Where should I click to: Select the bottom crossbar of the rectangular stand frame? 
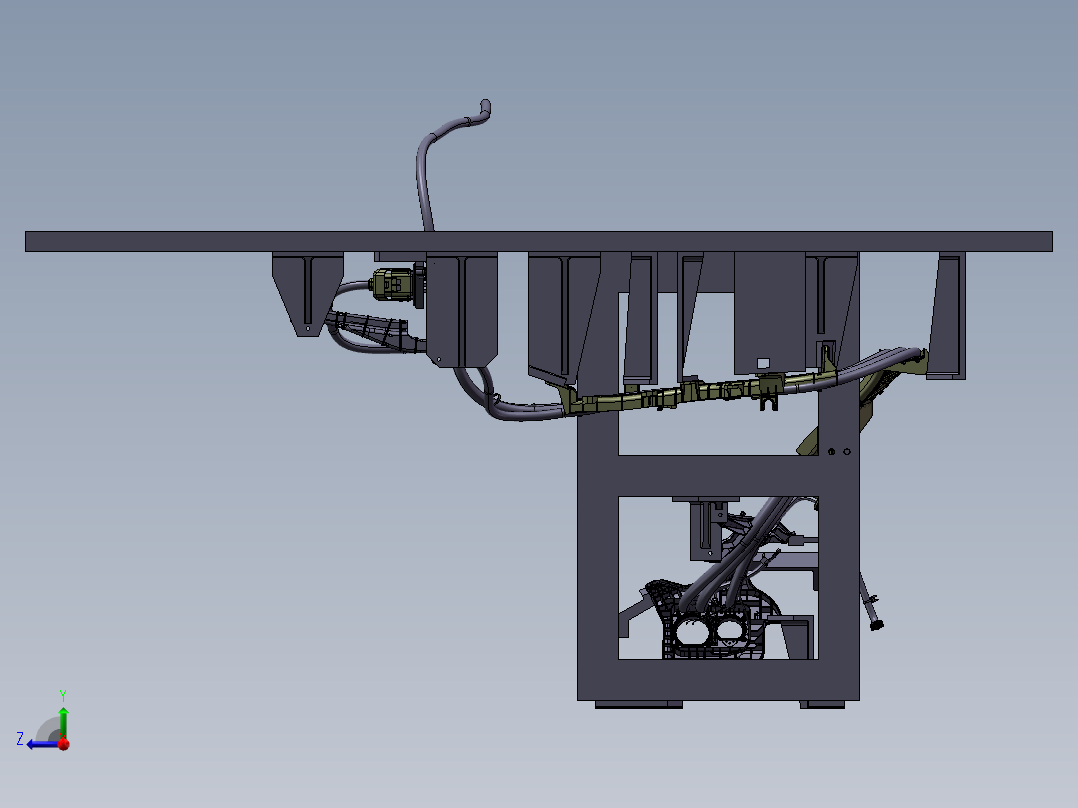pos(718,679)
